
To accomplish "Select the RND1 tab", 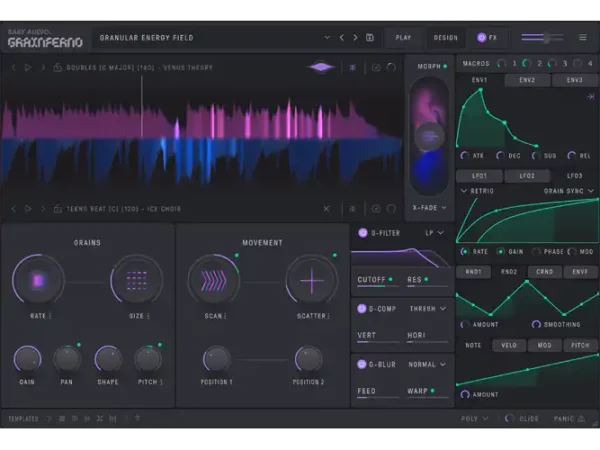I will pos(473,271).
